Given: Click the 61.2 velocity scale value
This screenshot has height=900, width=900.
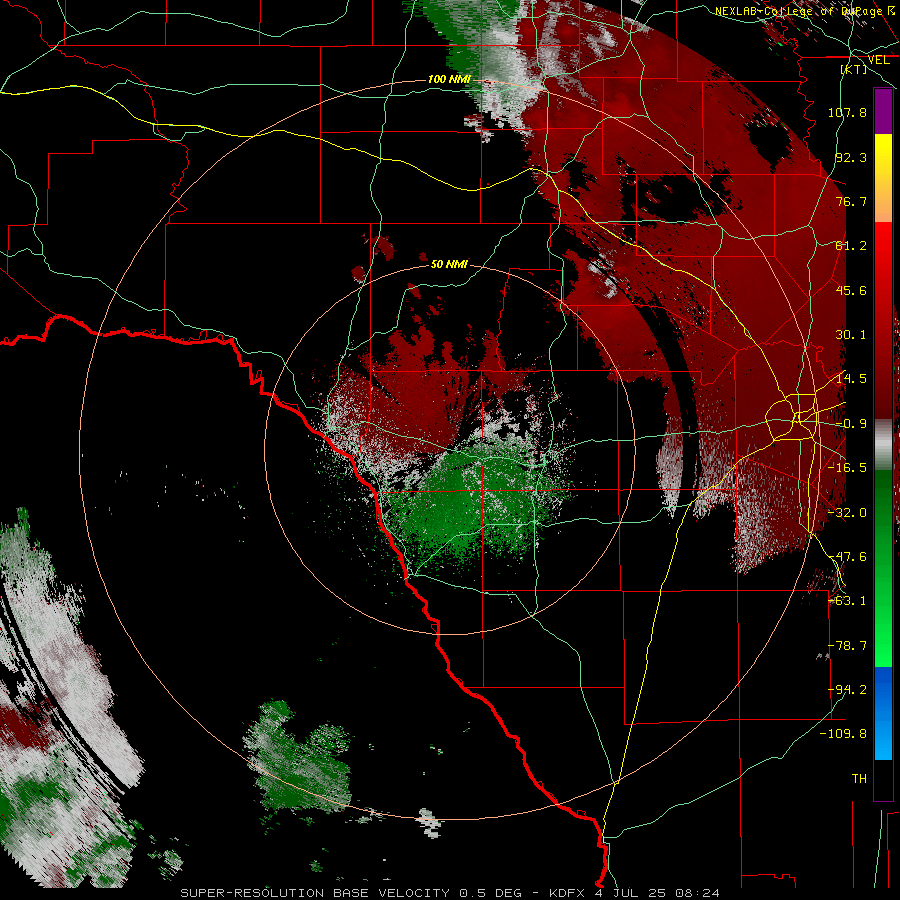Looking at the screenshot, I should 851,246.
